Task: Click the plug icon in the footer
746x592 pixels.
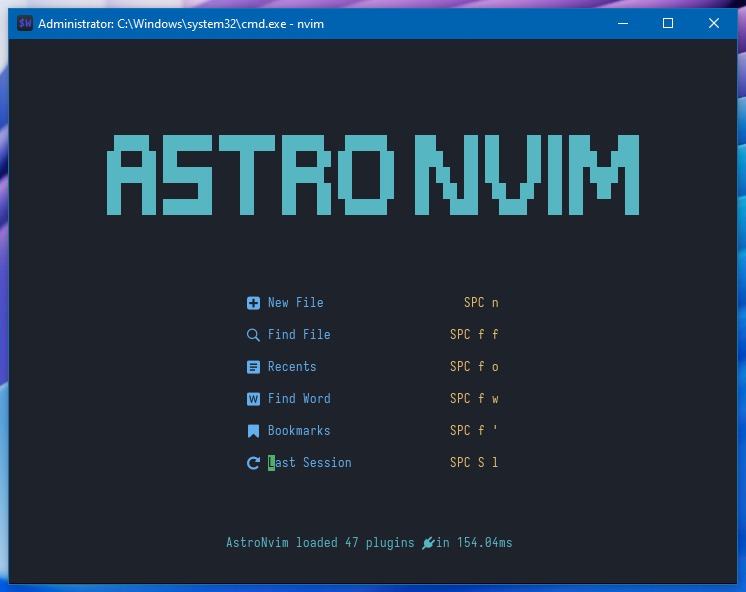Action: [x=428, y=543]
